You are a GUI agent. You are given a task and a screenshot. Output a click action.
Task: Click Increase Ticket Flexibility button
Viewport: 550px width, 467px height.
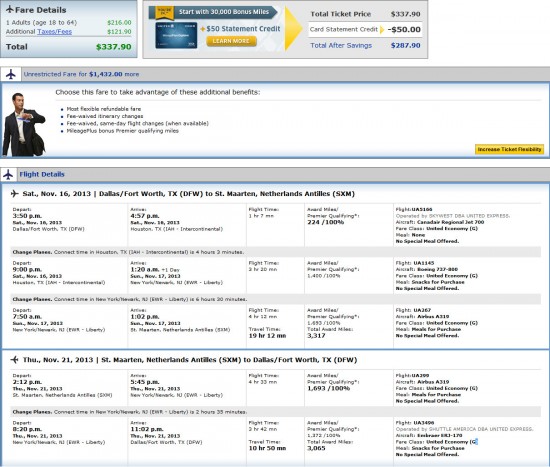tap(509, 149)
